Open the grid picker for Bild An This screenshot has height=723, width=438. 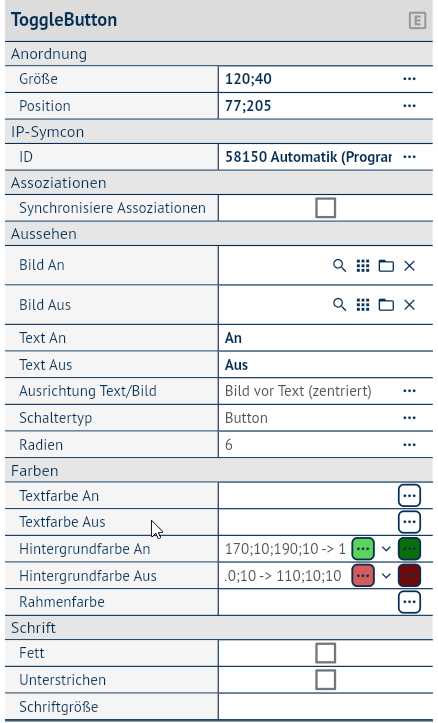(363, 266)
